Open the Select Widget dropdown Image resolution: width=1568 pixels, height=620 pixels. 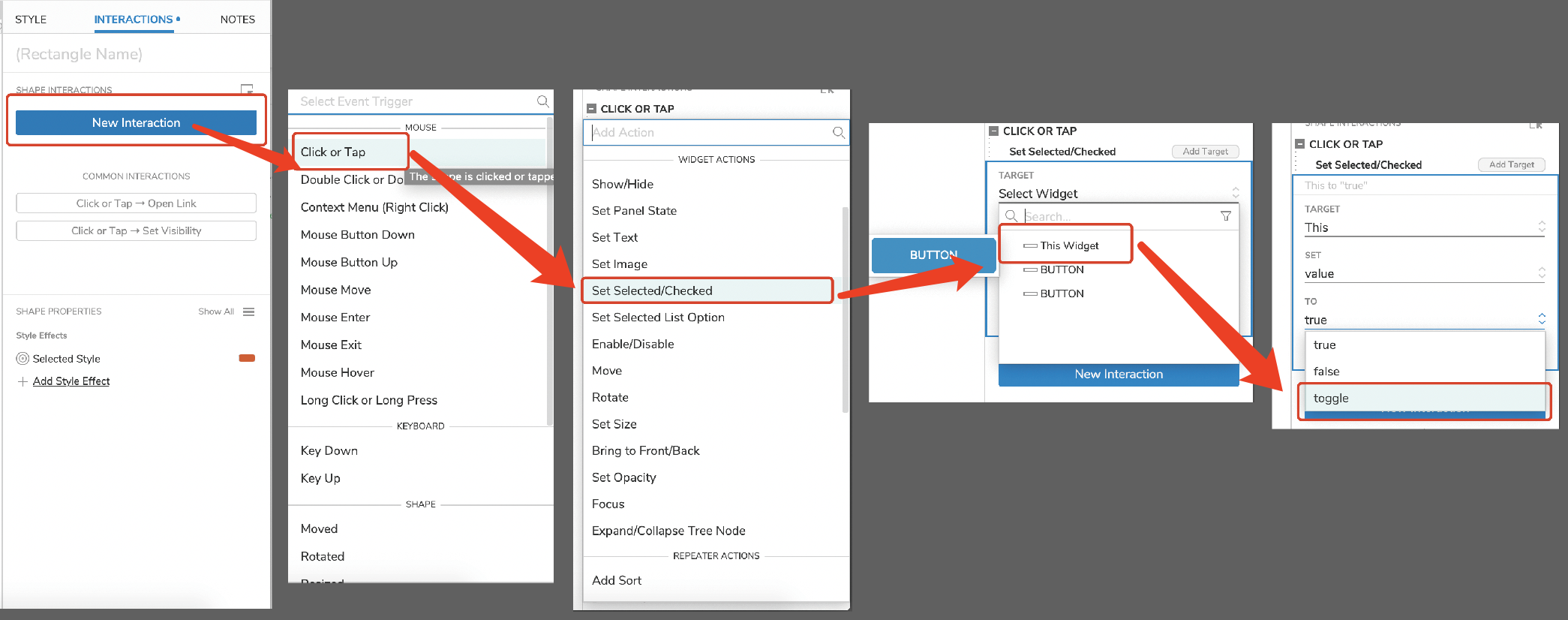coord(1119,194)
